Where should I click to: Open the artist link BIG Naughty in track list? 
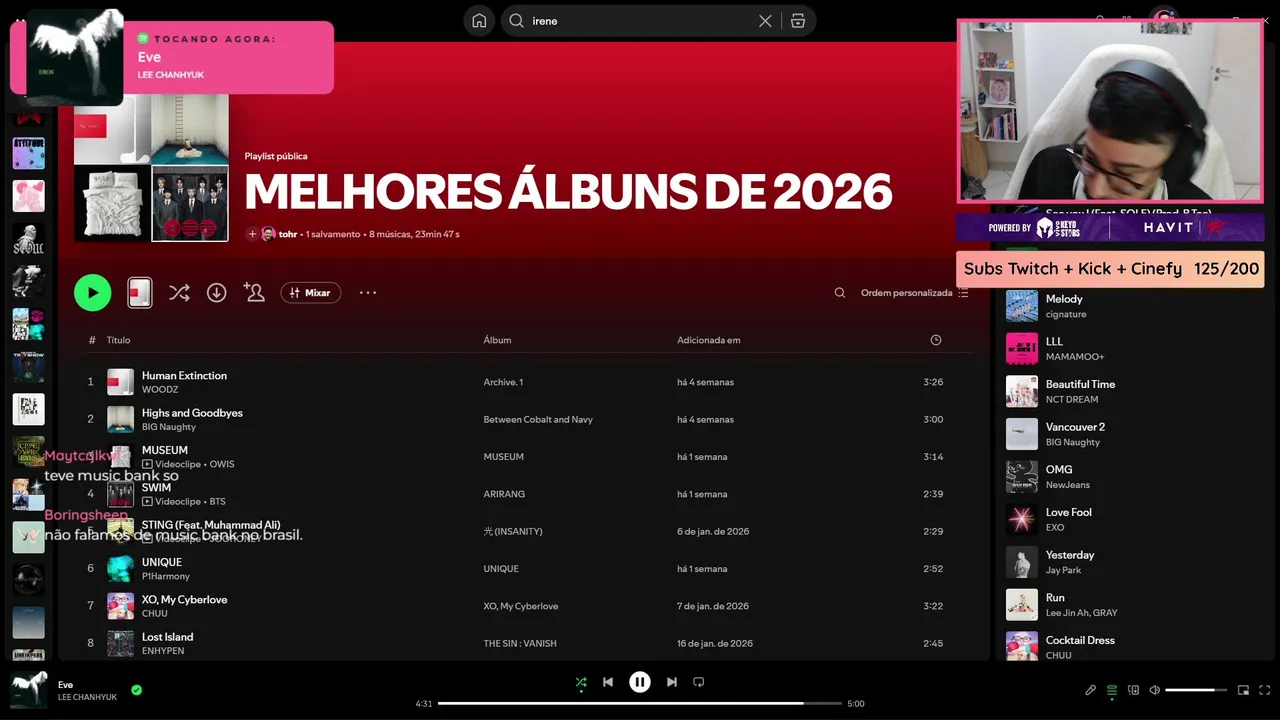[169, 427]
